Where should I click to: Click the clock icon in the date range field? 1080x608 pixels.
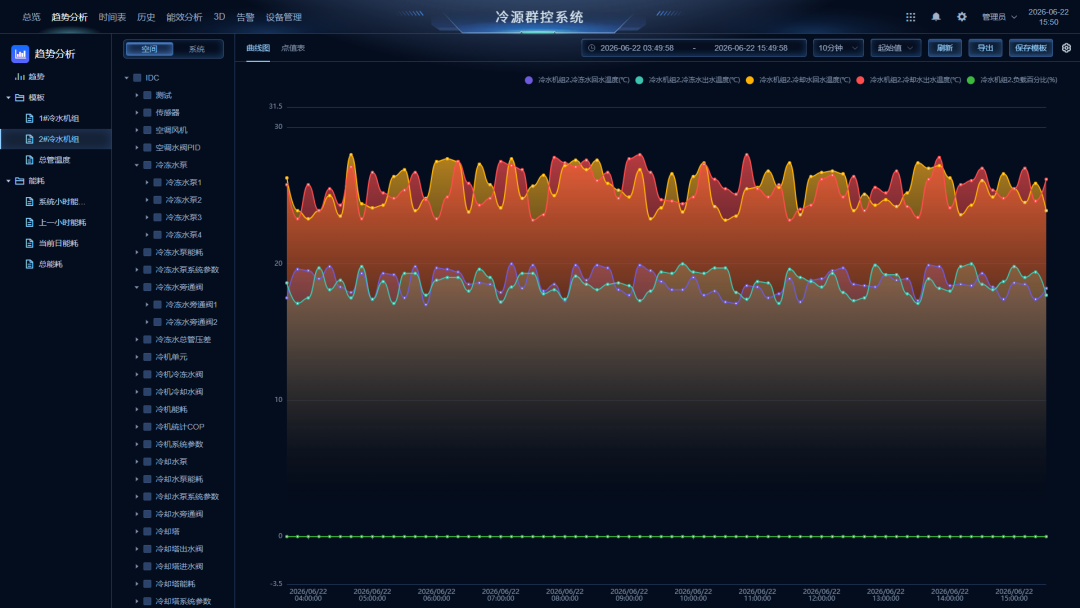pyautogui.click(x=592, y=48)
